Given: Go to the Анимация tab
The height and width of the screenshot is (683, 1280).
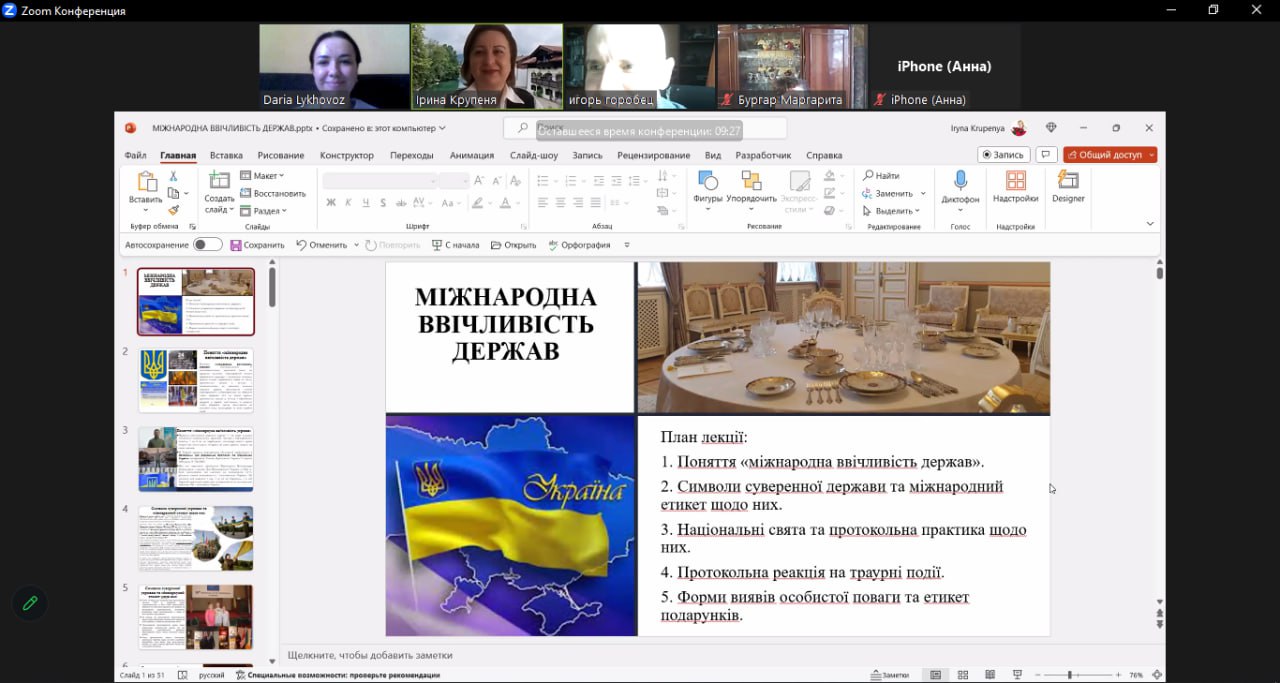Looking at the screenshot, I should pos(472,155).
